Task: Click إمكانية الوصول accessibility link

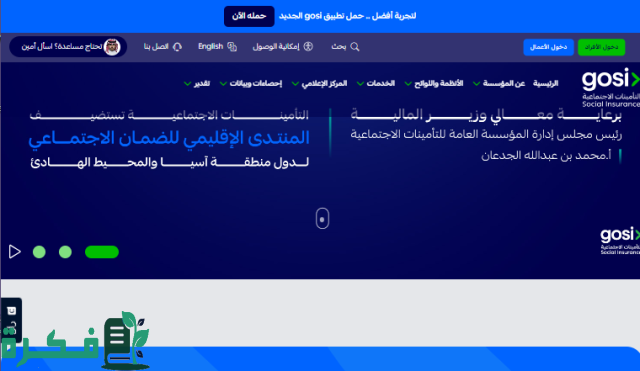Action: pos(276,47)
